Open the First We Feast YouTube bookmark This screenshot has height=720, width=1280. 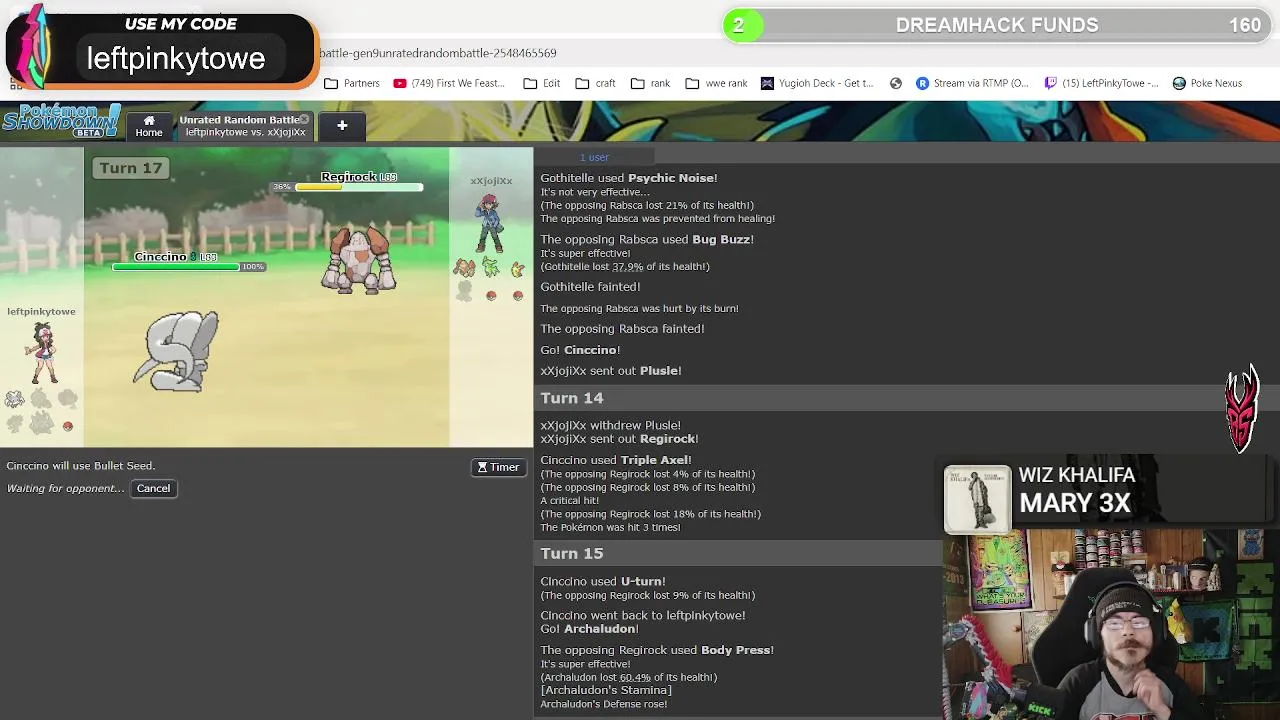[x=449, y=83]
